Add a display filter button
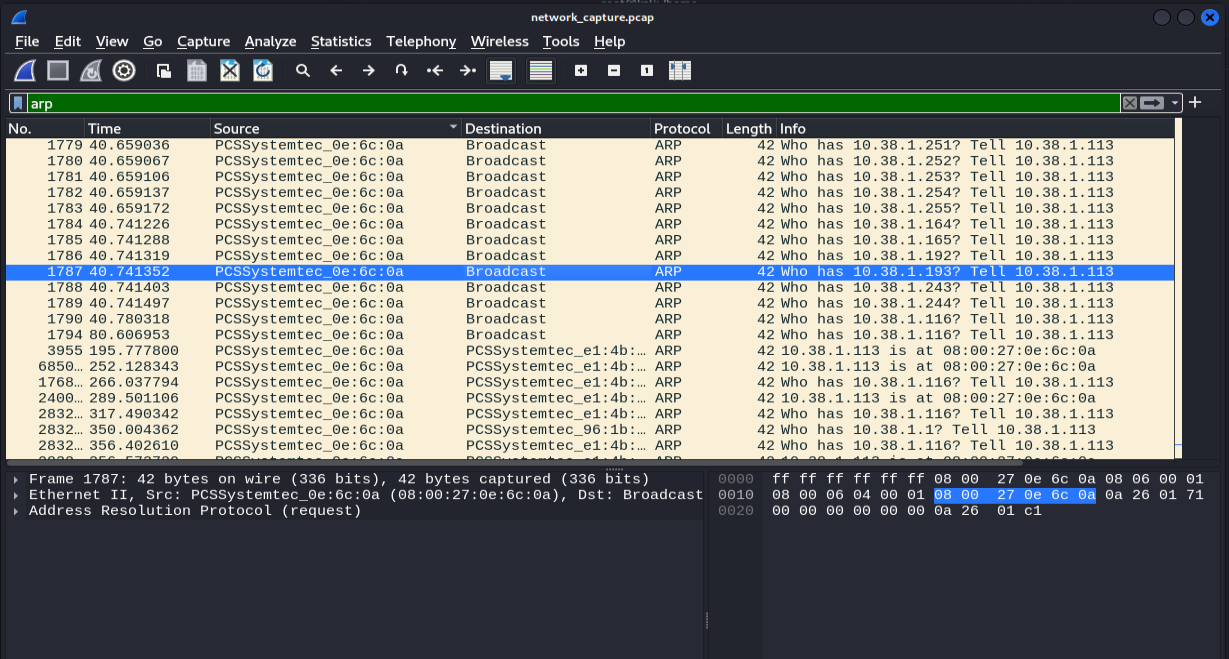Image resolution: width=1229 pixels, height=659 pixels. (x=1194, y=103)
